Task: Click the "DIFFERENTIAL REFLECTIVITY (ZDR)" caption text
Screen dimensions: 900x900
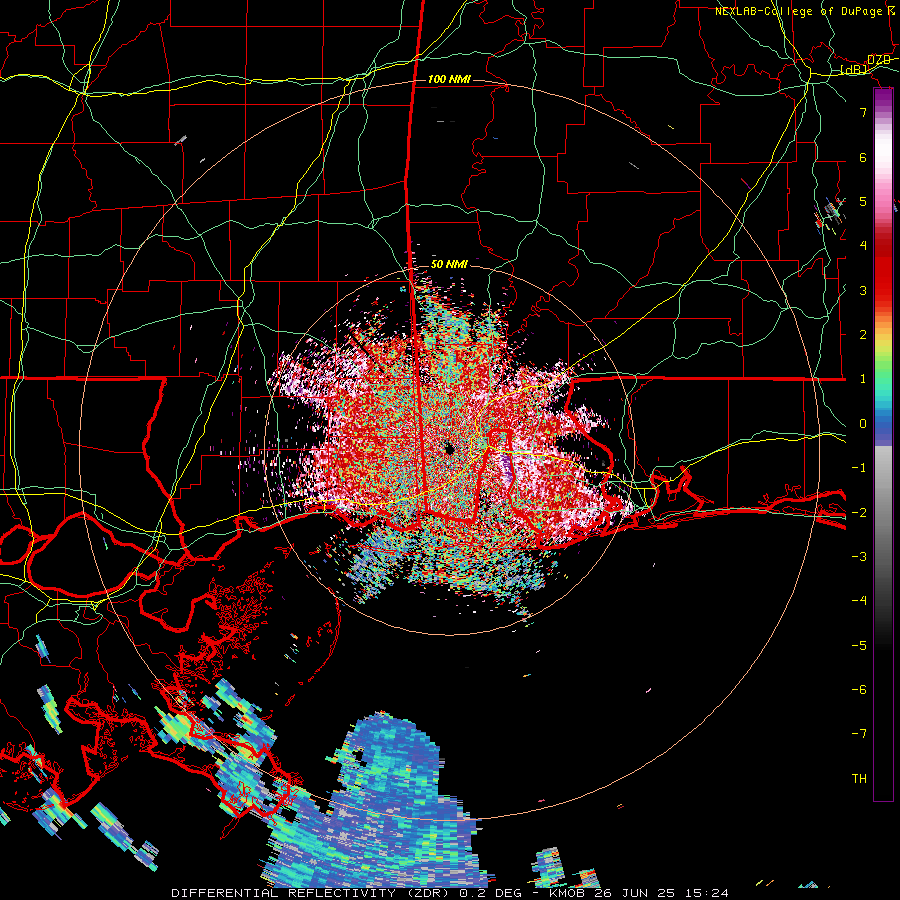Action: pos(310,893)
